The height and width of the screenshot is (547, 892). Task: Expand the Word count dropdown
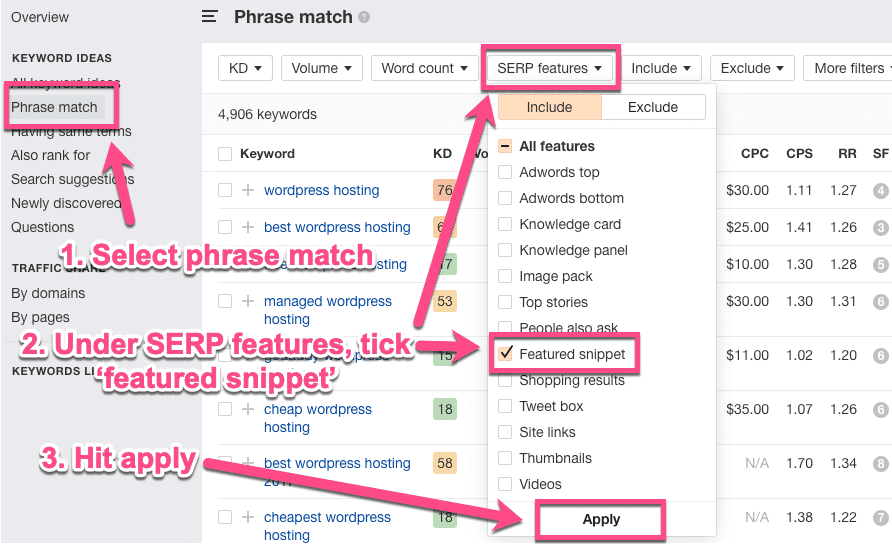click(x=425, y=68)
